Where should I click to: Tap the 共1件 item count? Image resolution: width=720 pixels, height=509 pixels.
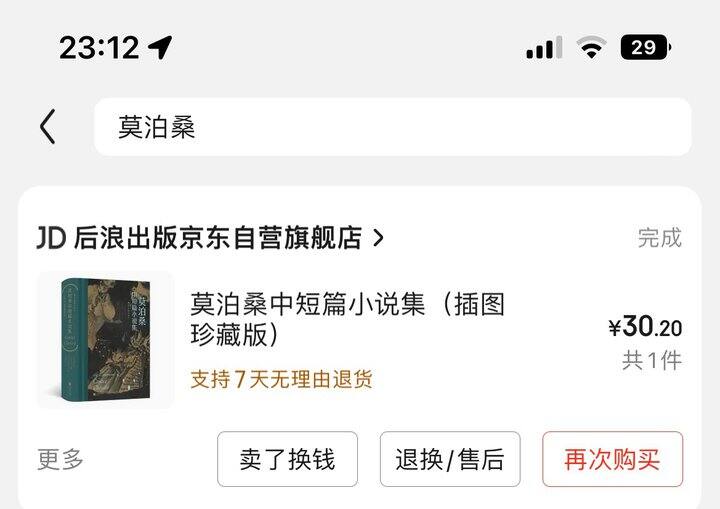coord(652,360)
